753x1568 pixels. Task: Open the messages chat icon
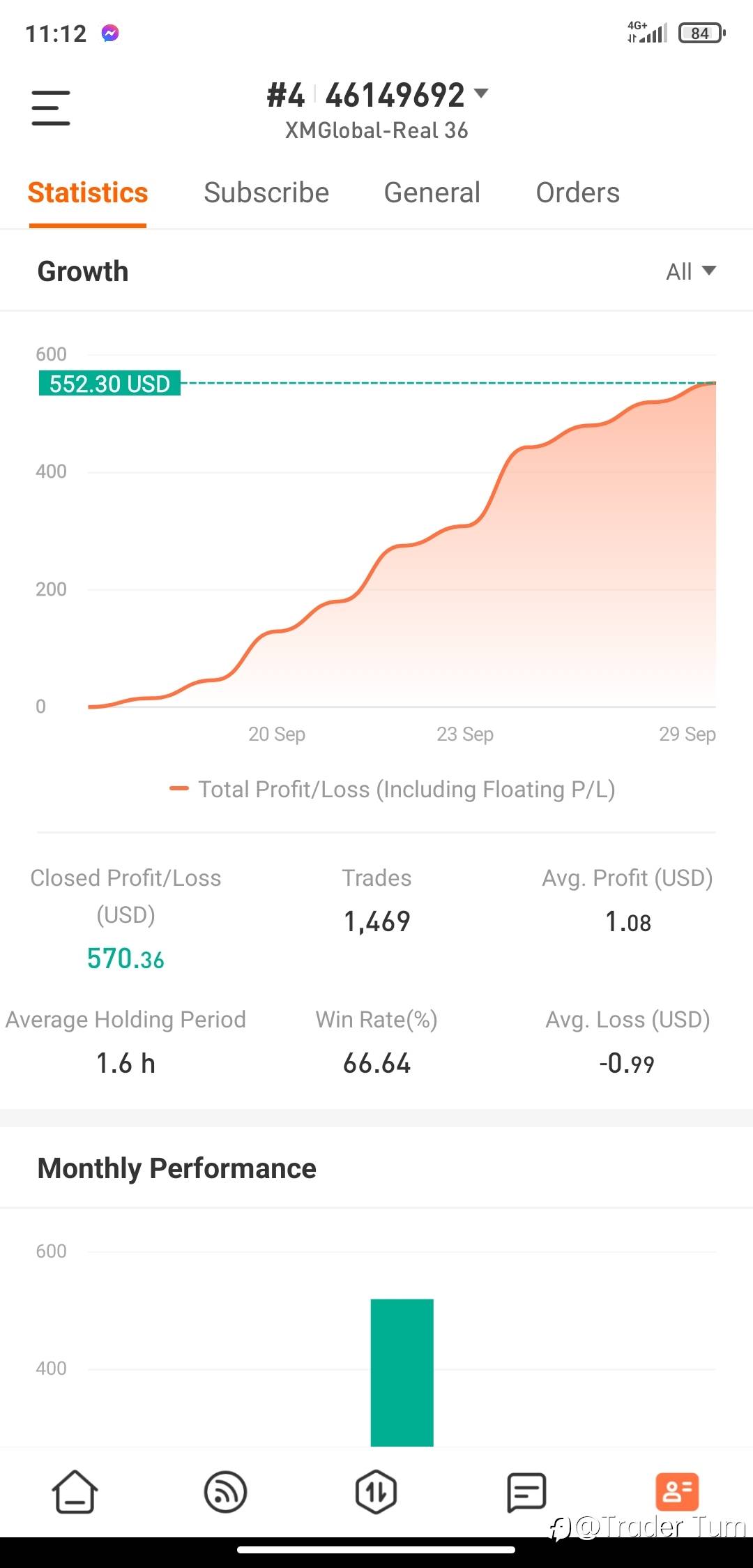coord(526,1491)
